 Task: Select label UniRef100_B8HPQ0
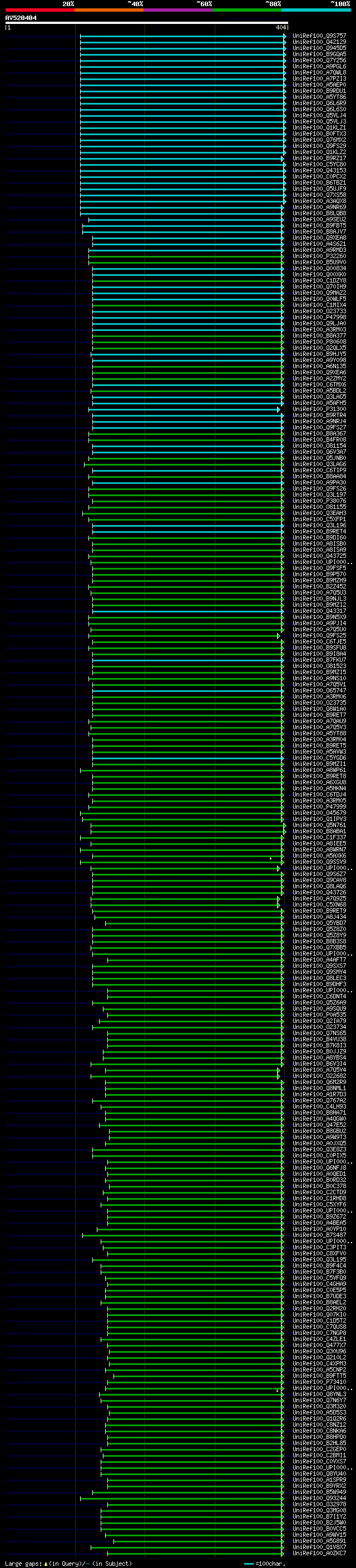pos(319,1437)
